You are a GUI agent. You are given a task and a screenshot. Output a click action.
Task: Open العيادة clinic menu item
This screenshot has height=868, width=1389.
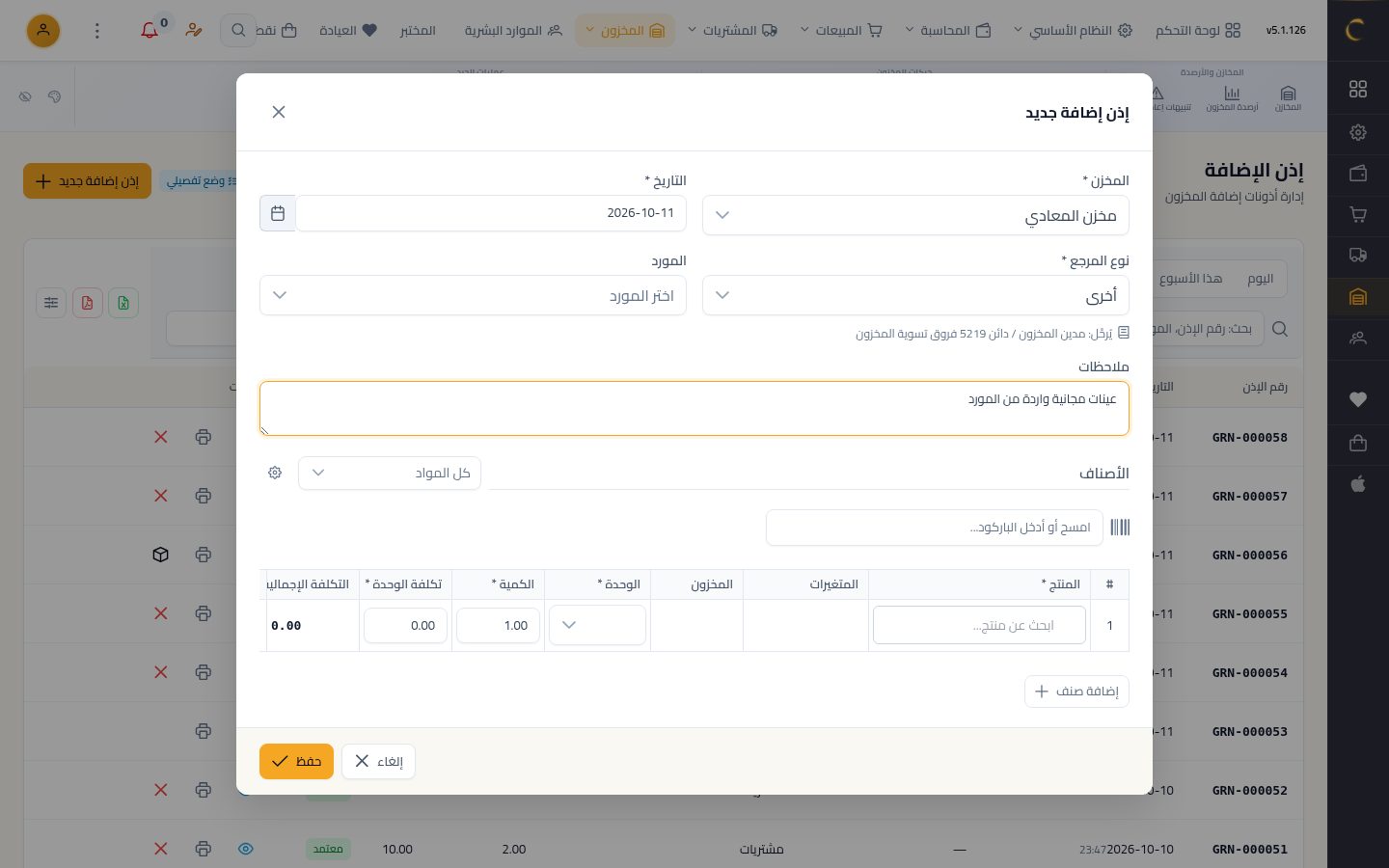[x=348, y=31]
